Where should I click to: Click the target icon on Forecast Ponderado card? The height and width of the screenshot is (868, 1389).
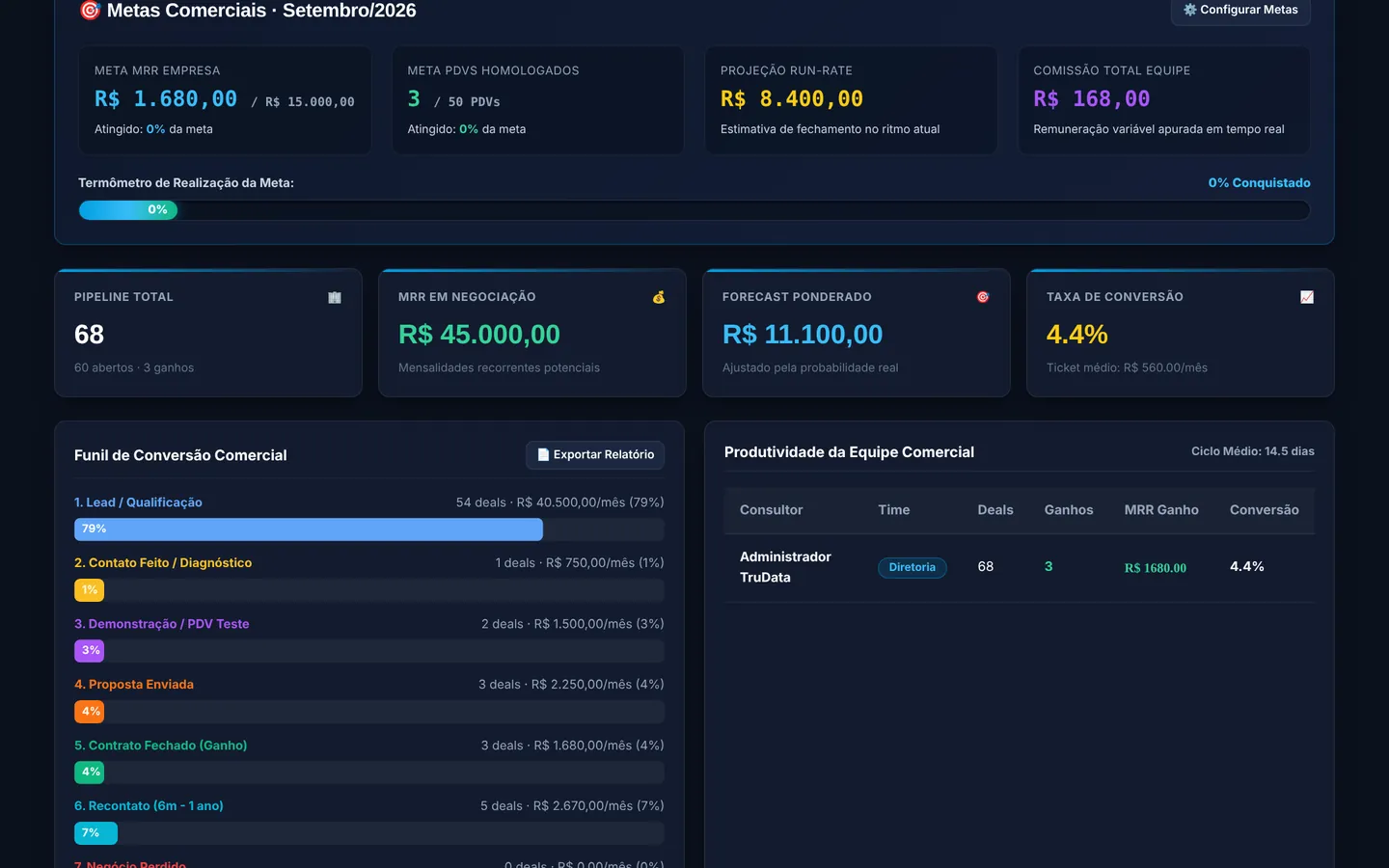[983, 297]
